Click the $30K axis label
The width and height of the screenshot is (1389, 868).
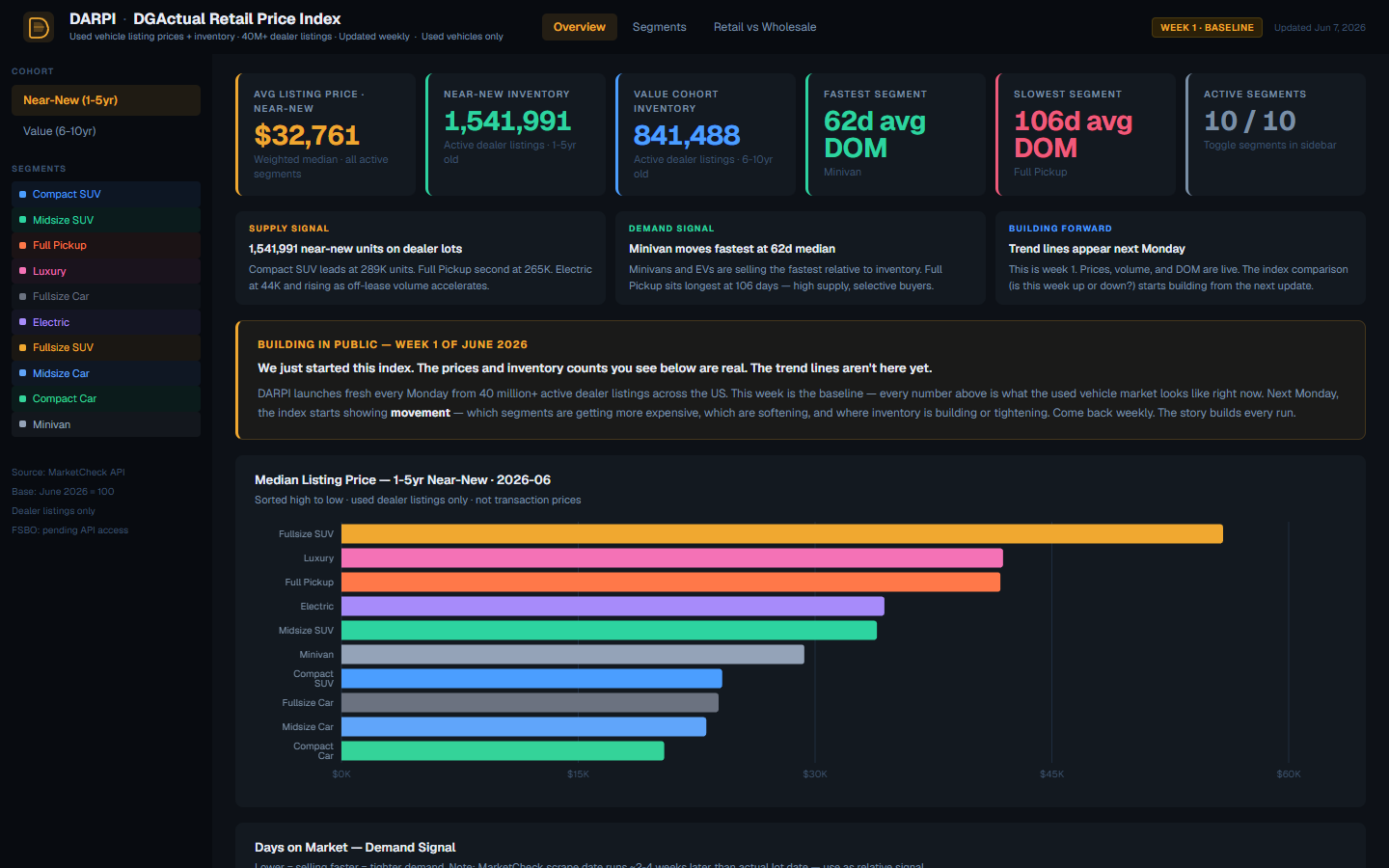[815, 774]
